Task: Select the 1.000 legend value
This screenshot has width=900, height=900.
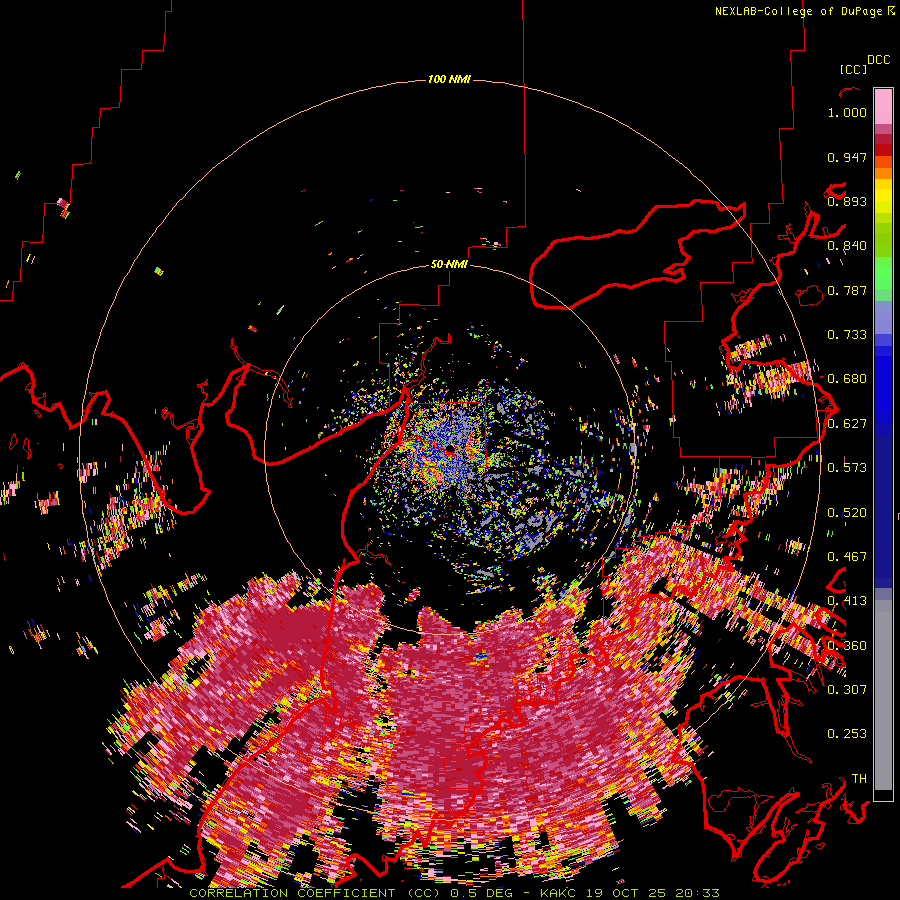Action: coord(847,112)
